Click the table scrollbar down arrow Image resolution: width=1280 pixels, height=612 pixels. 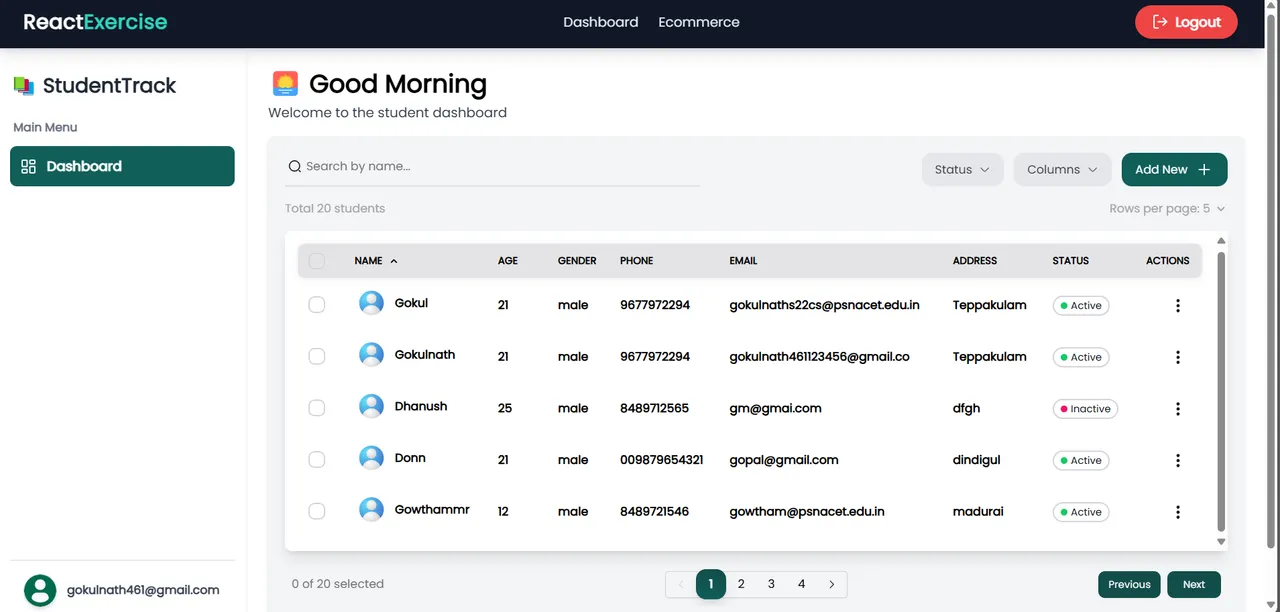pyautogui.click(x=1221, y=541)
